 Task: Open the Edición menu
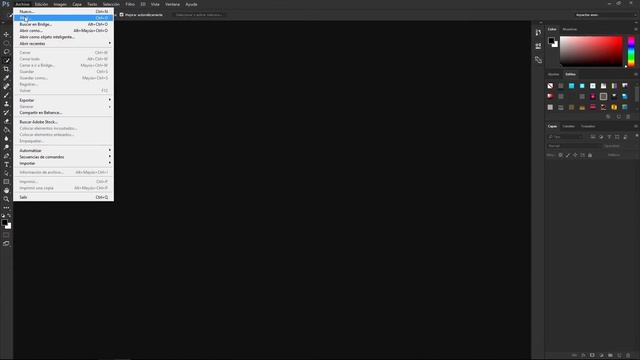(x=41, y=4)
